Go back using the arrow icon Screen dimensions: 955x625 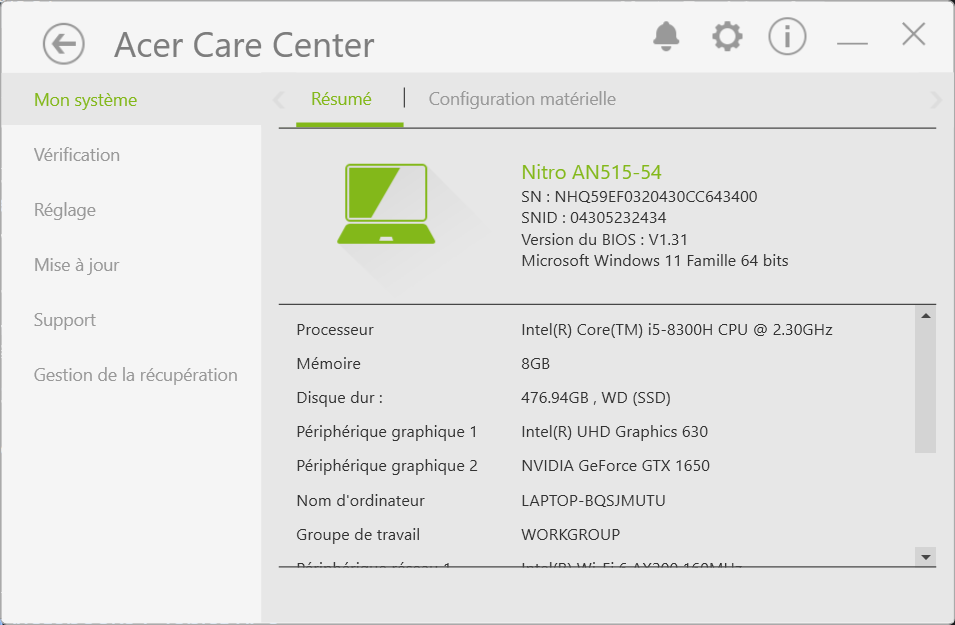[63, 44]
